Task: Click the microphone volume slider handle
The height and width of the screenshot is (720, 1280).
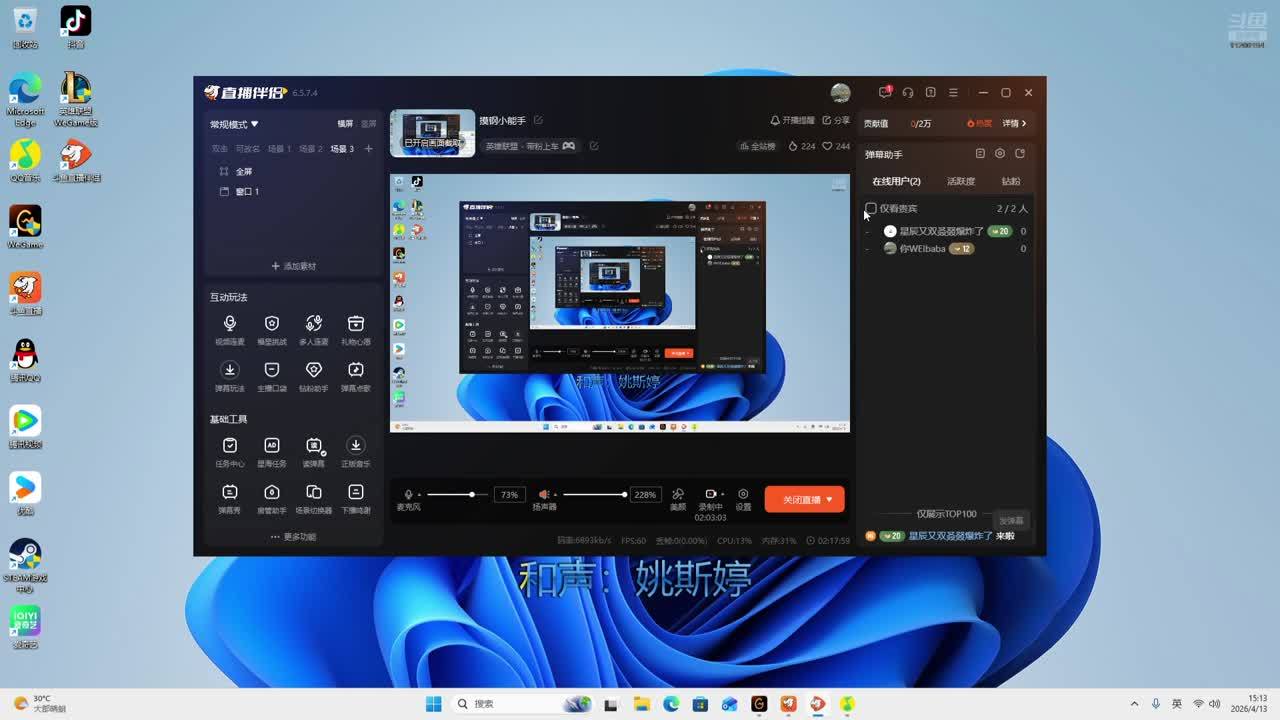Action: pyautogui.click(x=472, y=495)
